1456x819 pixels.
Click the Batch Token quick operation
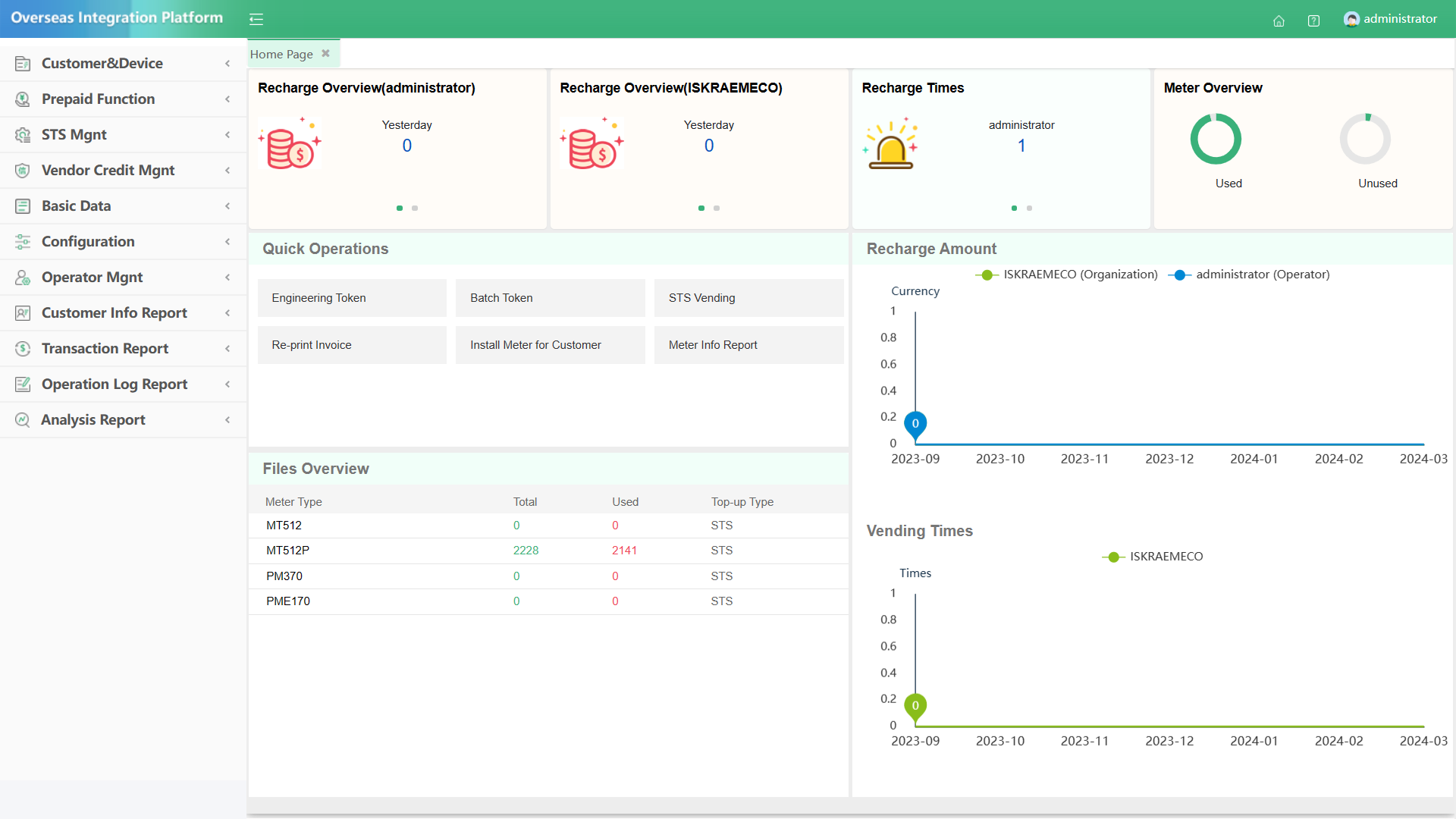click(551, 298)
